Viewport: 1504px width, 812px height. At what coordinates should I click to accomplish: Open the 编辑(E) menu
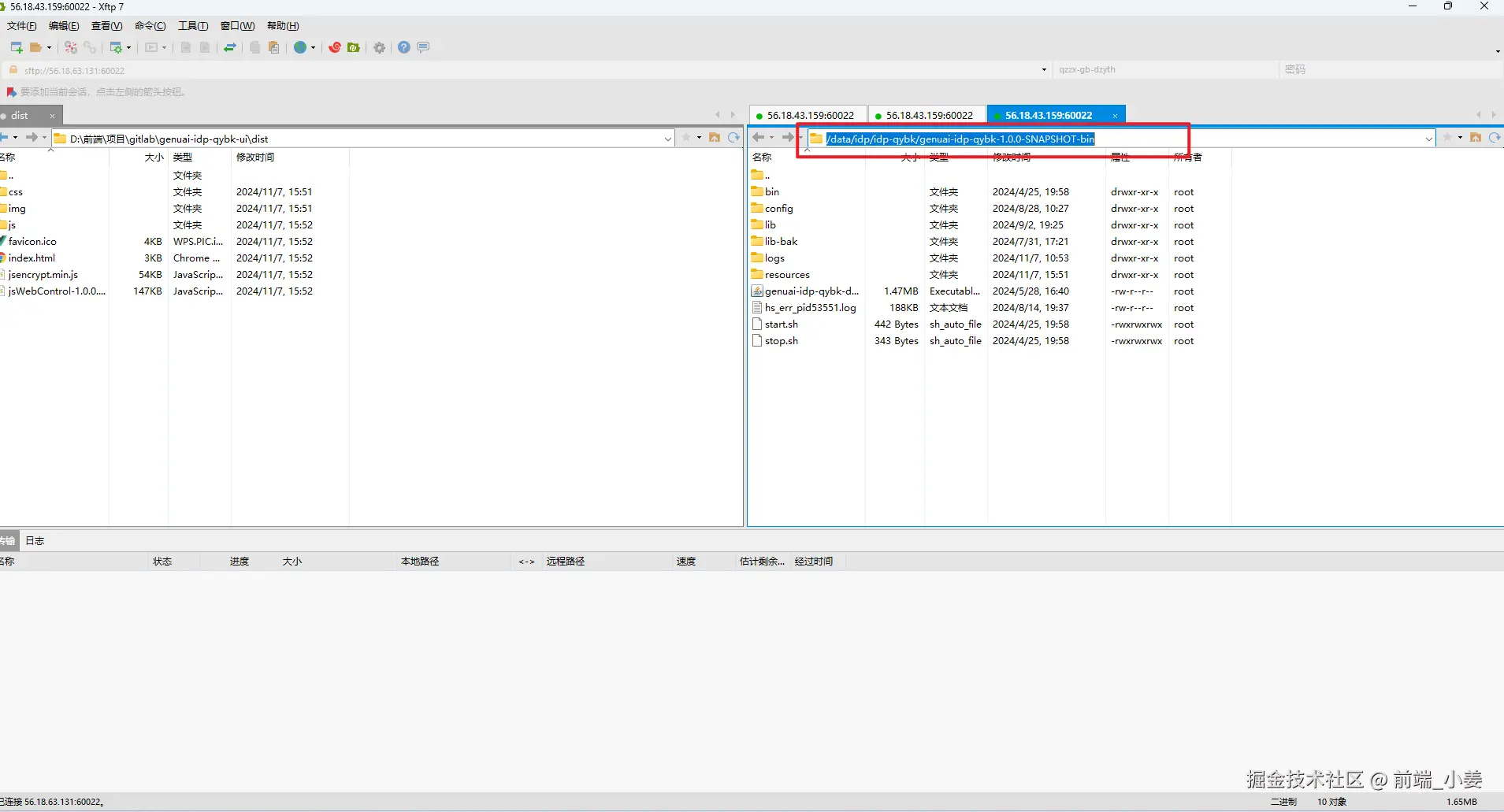coord(64,26)
